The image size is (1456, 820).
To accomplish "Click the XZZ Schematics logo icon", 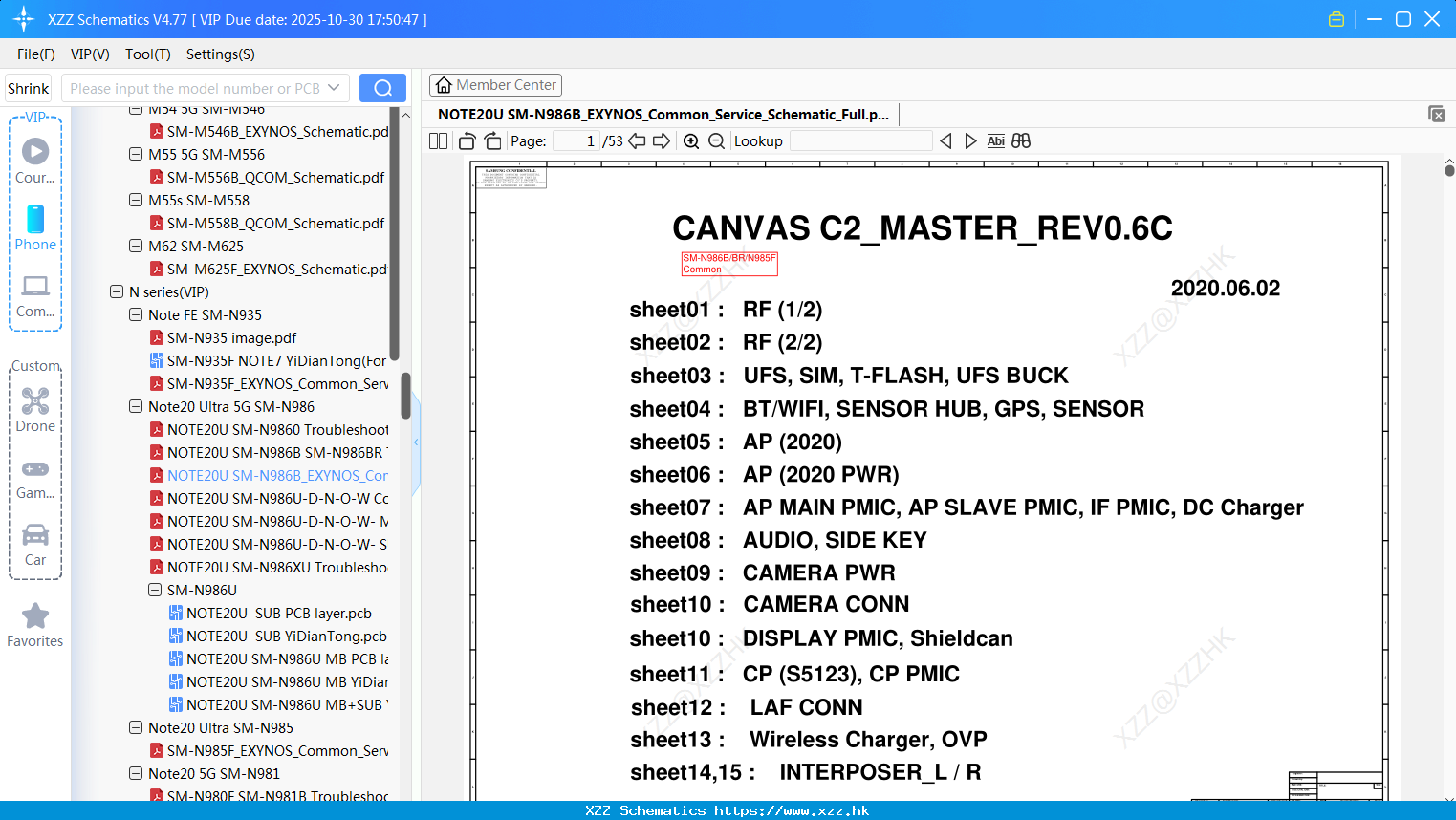I will point(23,19).
